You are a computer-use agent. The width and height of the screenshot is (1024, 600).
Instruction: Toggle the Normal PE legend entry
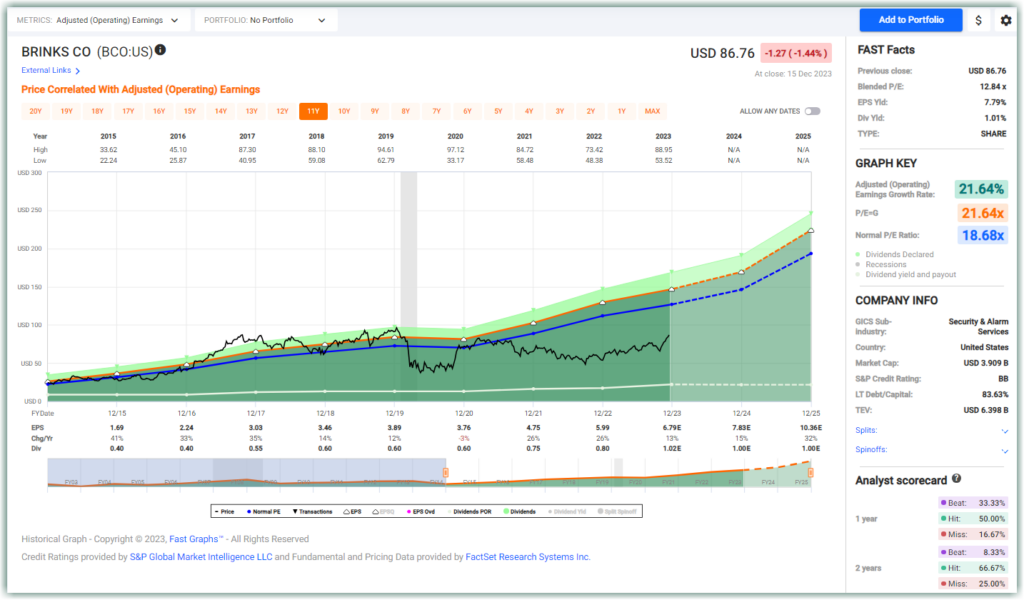click(x=264, y=511)
